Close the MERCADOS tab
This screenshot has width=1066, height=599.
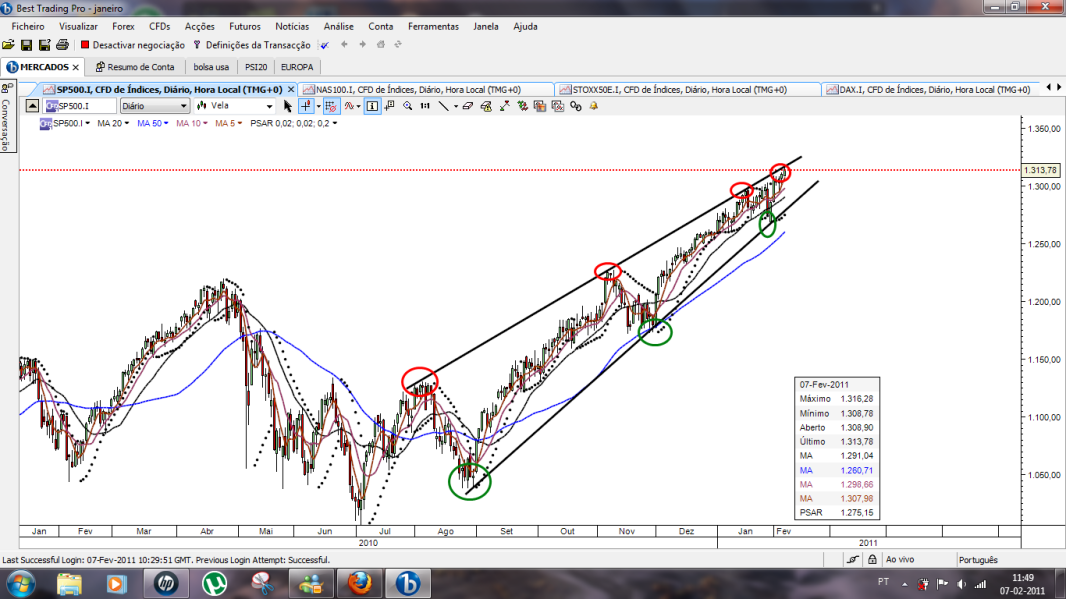pos(75,67)
